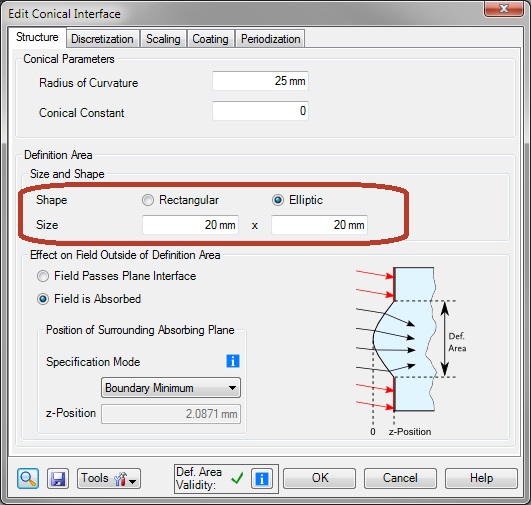Open Help for this dialog
The height and width of the screenshot is (505, 531).
point(481,478)
